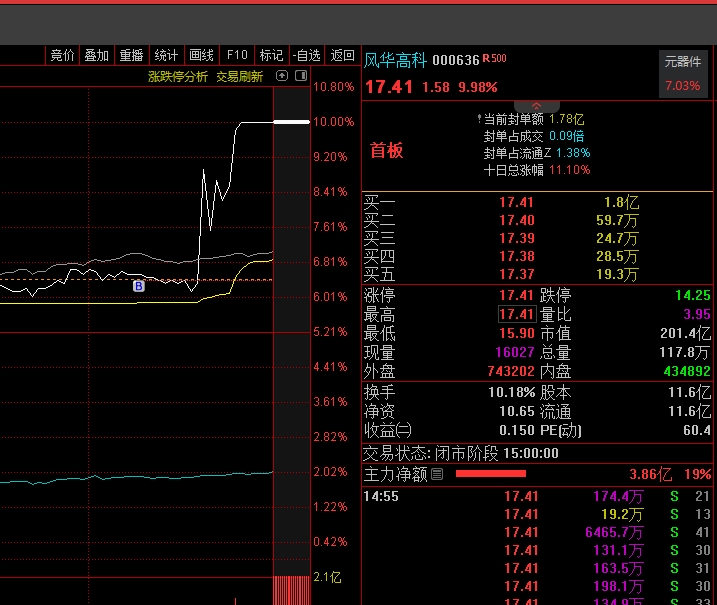Click 跌停 price 14.25
Screen dimensions: 717x605
(x=693, y=295)
